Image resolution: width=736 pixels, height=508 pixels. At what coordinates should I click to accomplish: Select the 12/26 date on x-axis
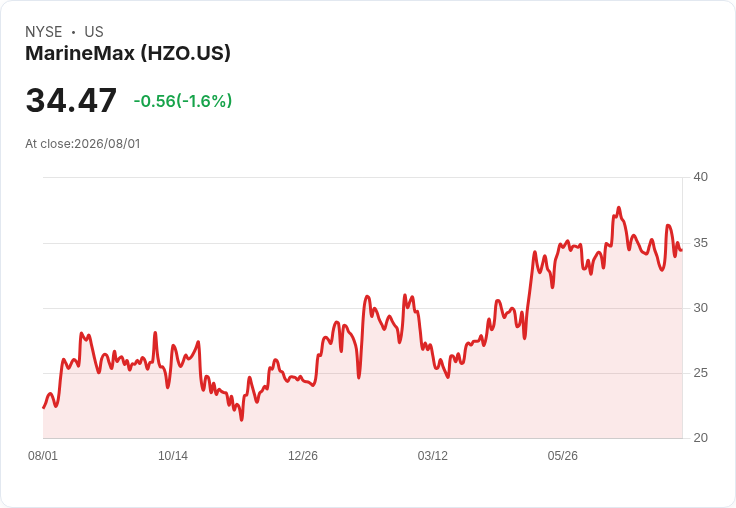303,455
